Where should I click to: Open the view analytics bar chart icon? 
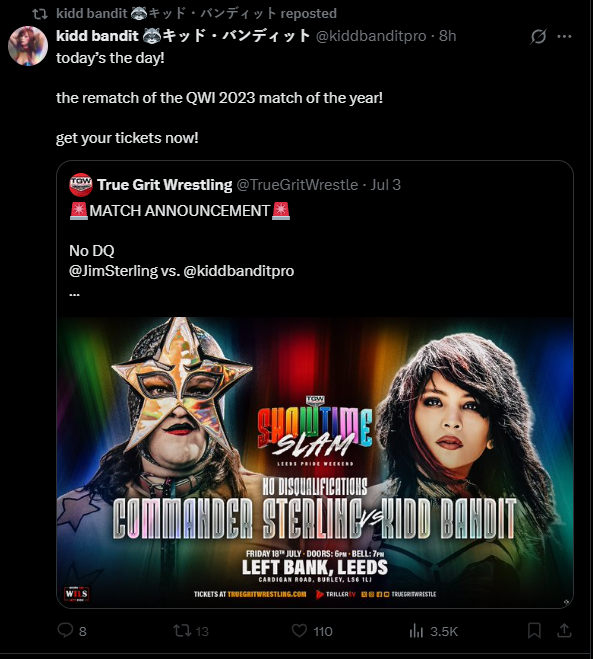tap(416, 630)
